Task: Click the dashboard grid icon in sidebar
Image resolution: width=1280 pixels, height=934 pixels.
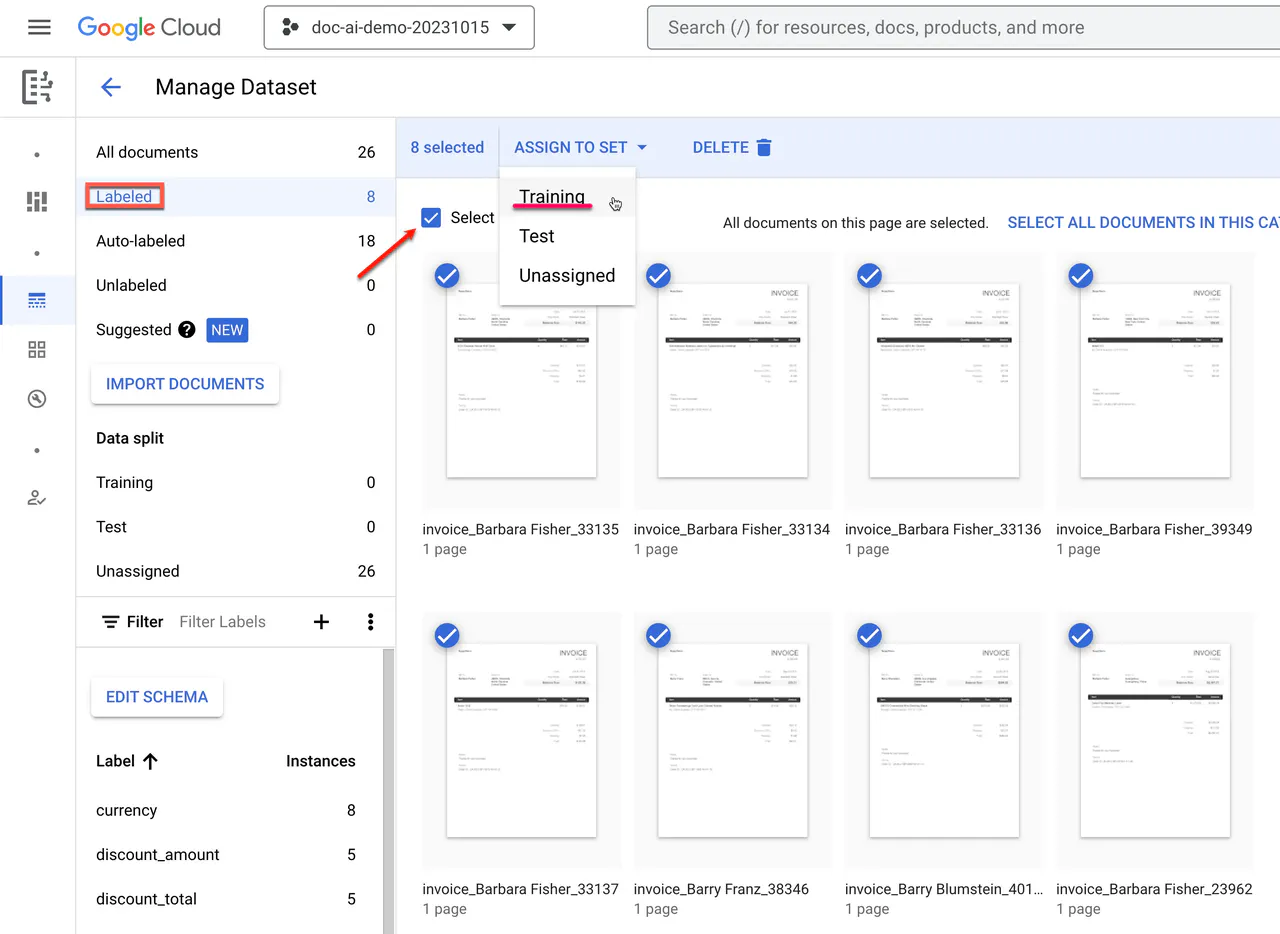Action: pos(37,350)
